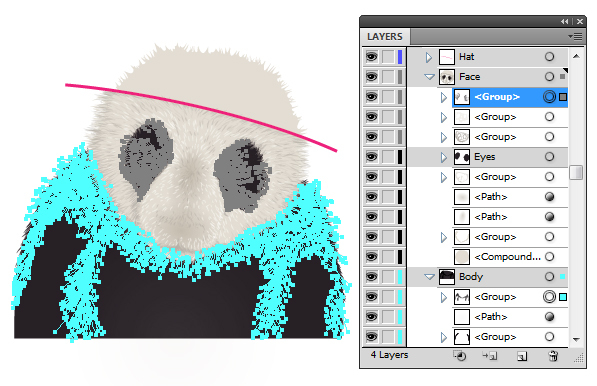The width and height of the screenshot is (597, 386).
Task: Click the '4 Layers' count text
Action: [389, 355]
